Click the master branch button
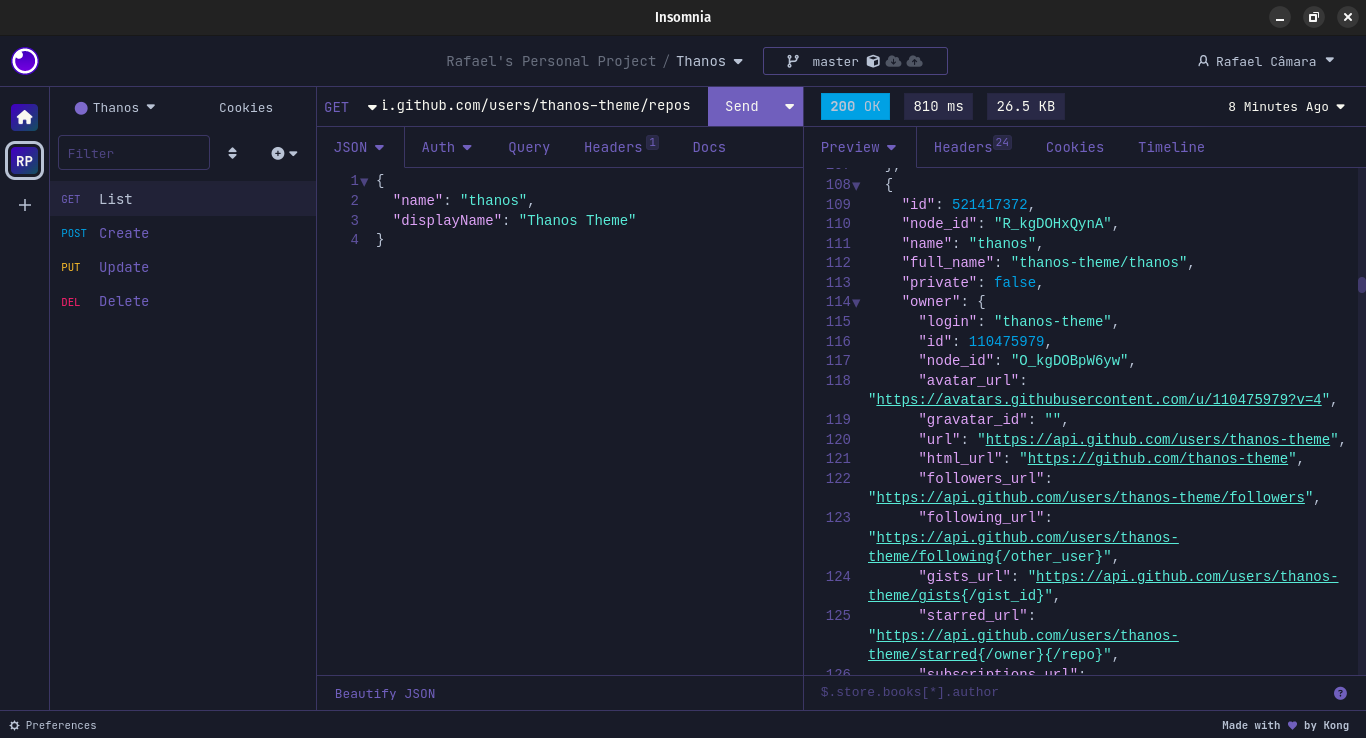1366x738 pixels. coord(855,61)
